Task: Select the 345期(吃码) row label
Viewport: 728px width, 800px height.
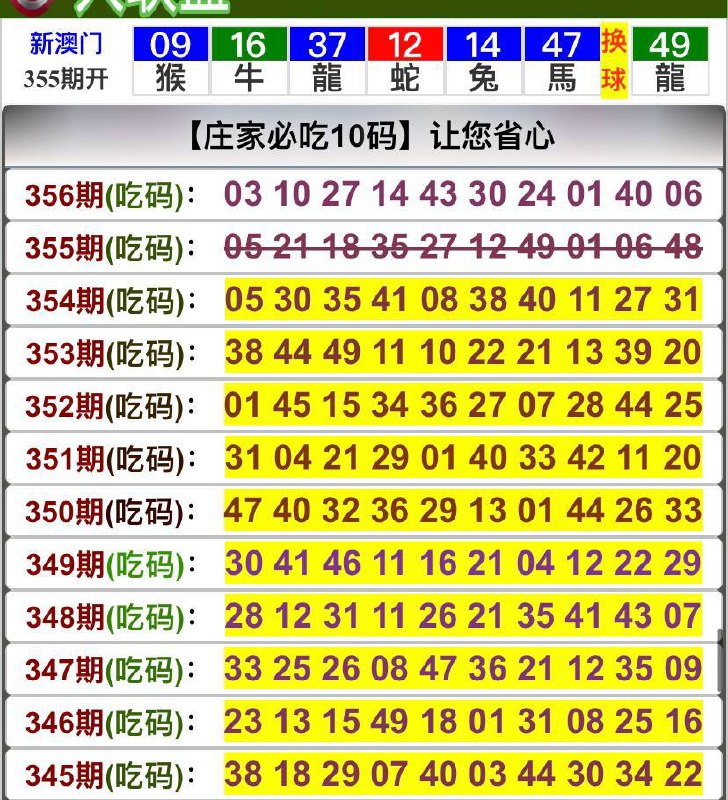Action: tap(110, 776)
